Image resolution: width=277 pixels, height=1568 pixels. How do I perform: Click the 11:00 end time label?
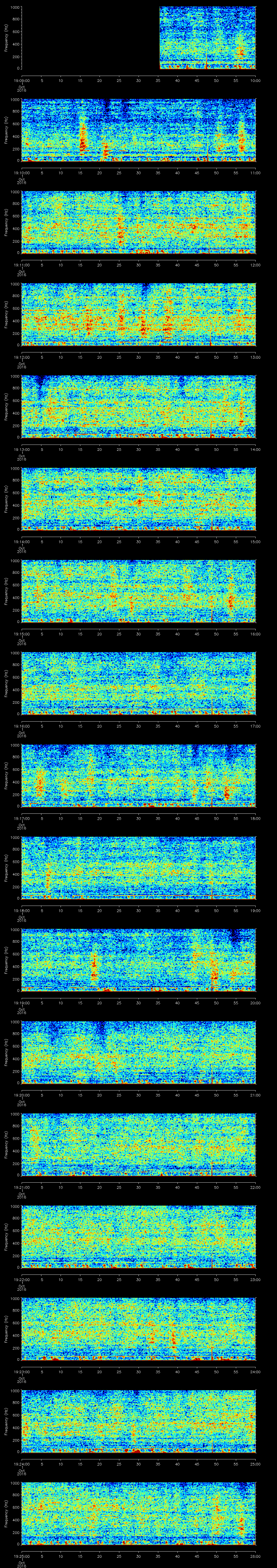tap(255, 173)
